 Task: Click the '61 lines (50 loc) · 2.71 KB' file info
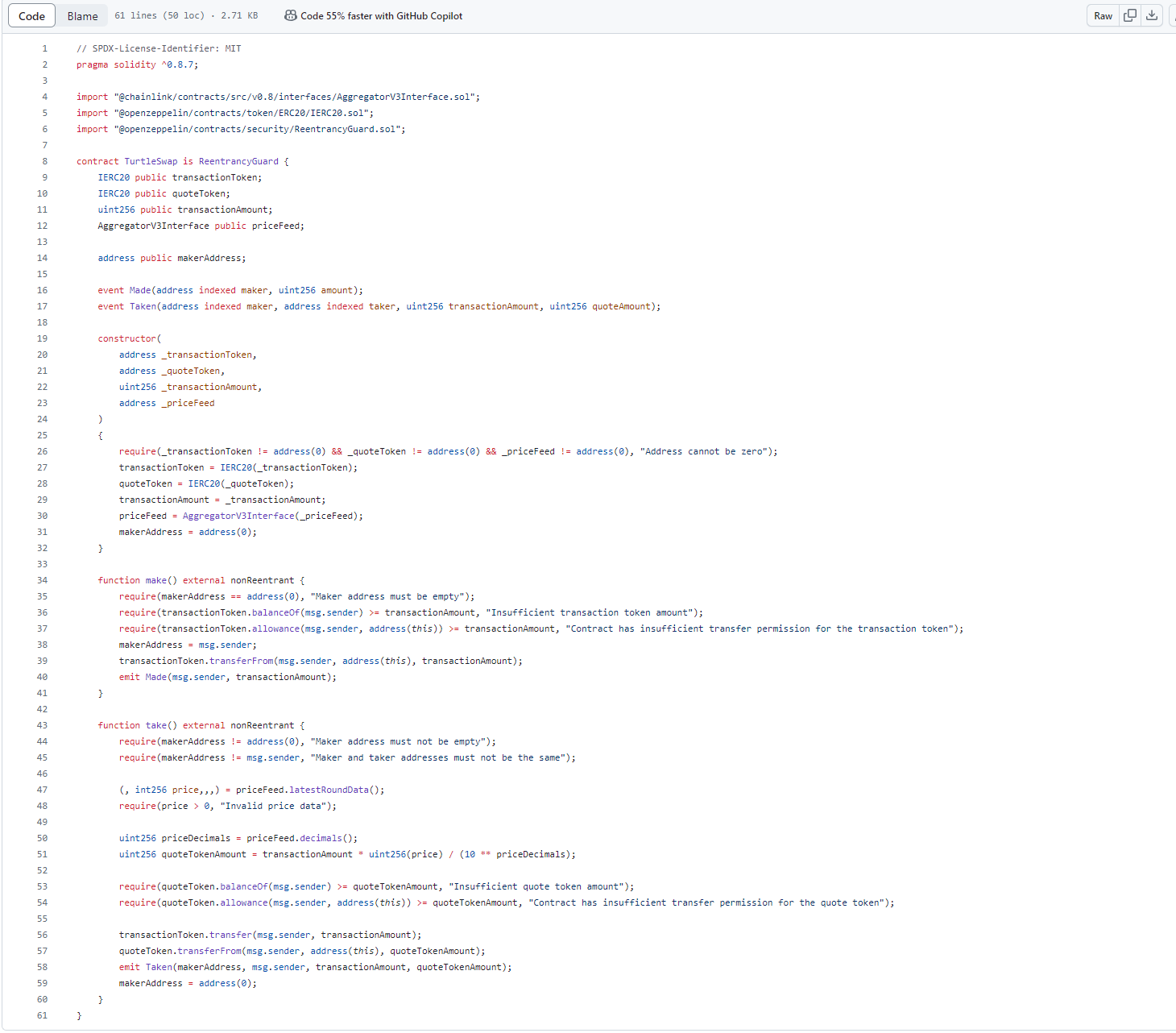(x=186, y=16)
